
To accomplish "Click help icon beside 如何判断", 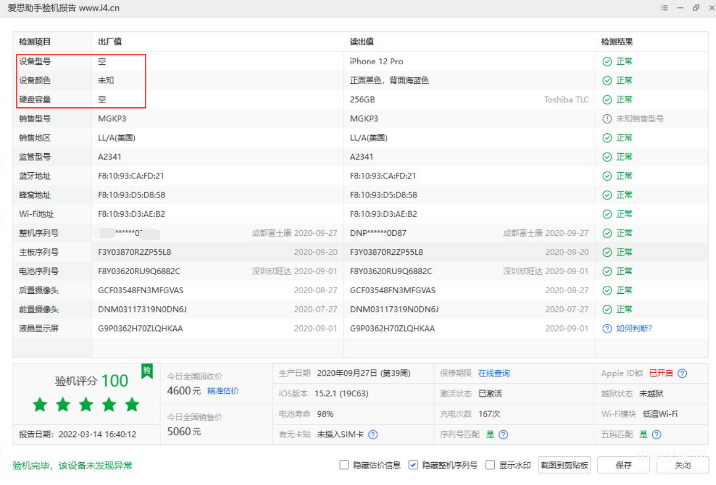I will click(x=606, y=328).
